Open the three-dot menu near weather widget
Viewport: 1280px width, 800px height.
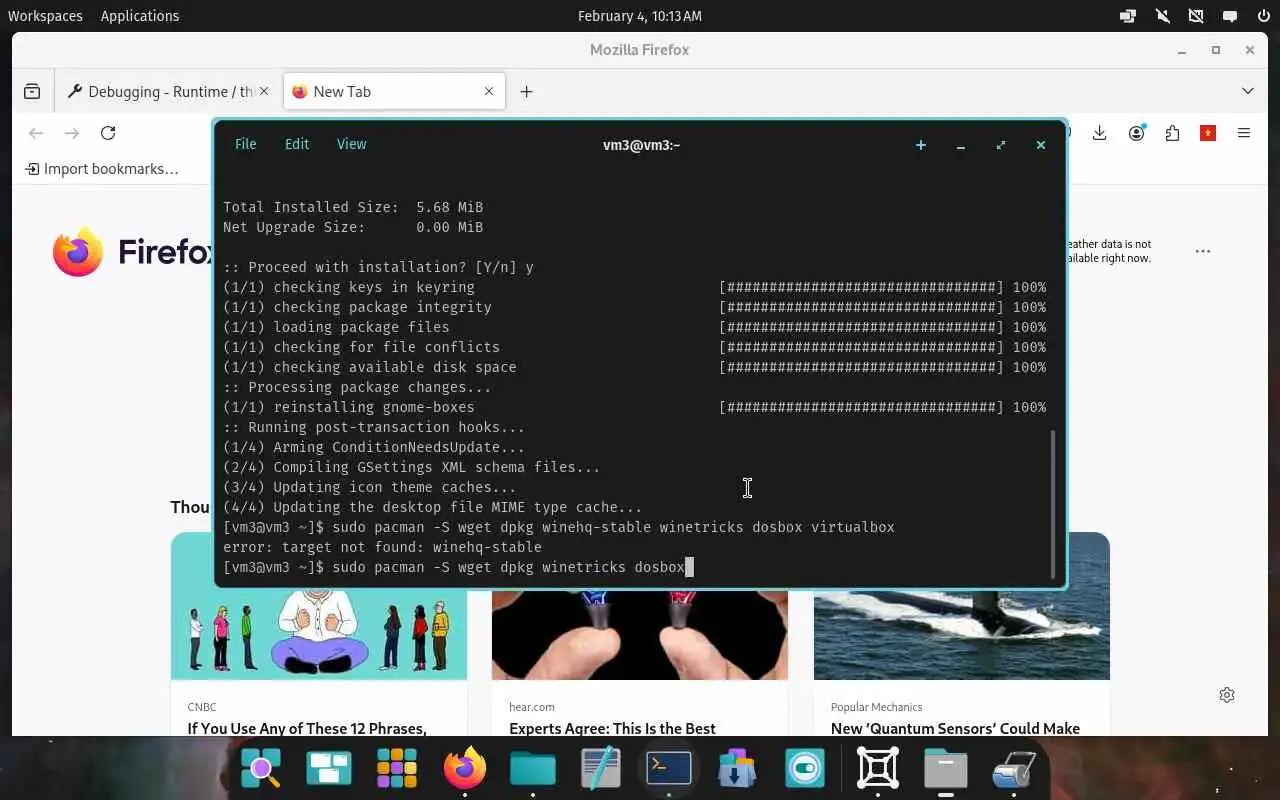coord(1203,251)
